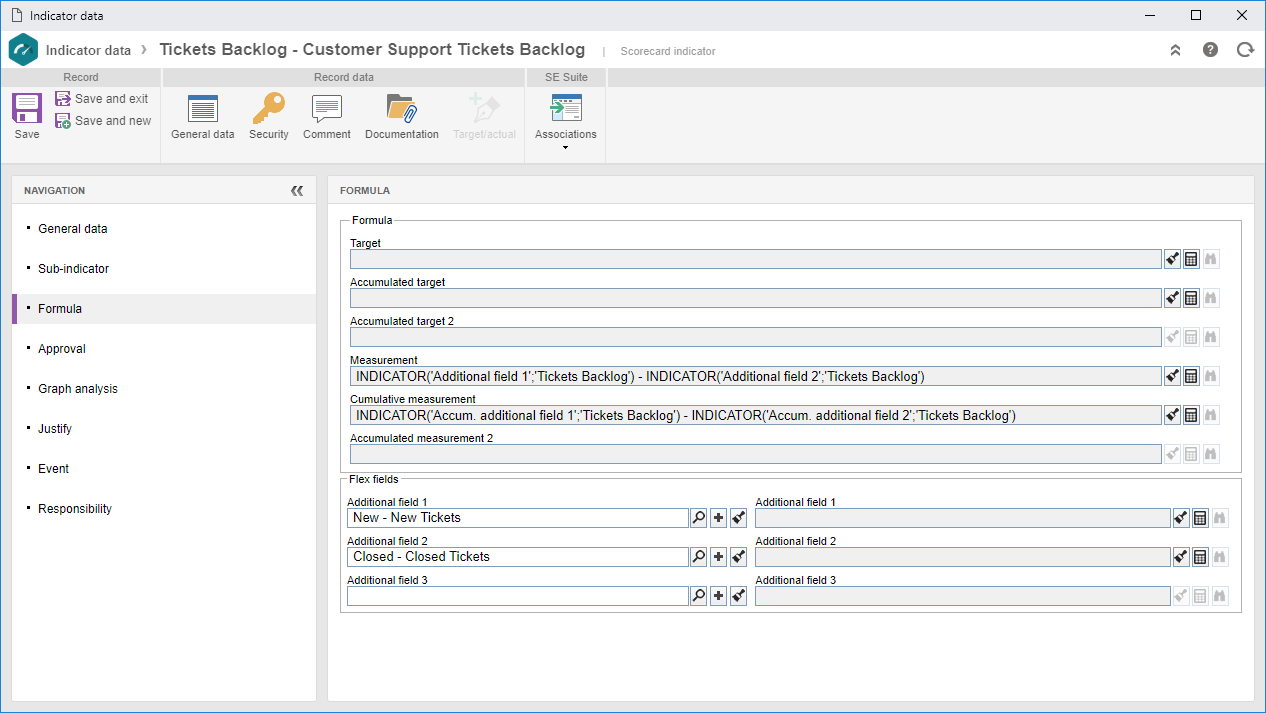Add new item for Additional field 2
Viewport: 1266px width, 713px height.
[718, 557]
